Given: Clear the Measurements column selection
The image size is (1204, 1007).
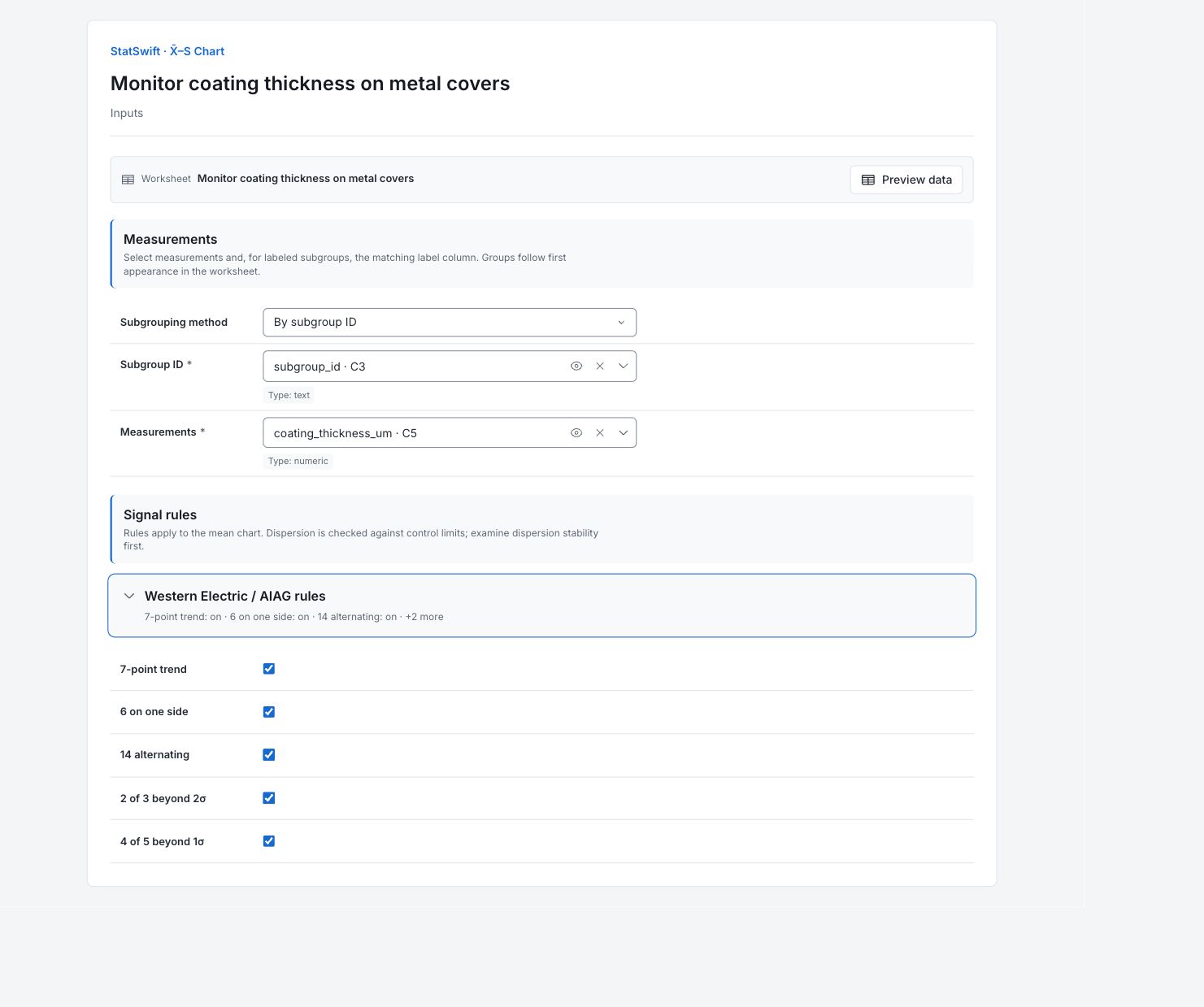Looking at the screenshot, I should pos(600,433).
